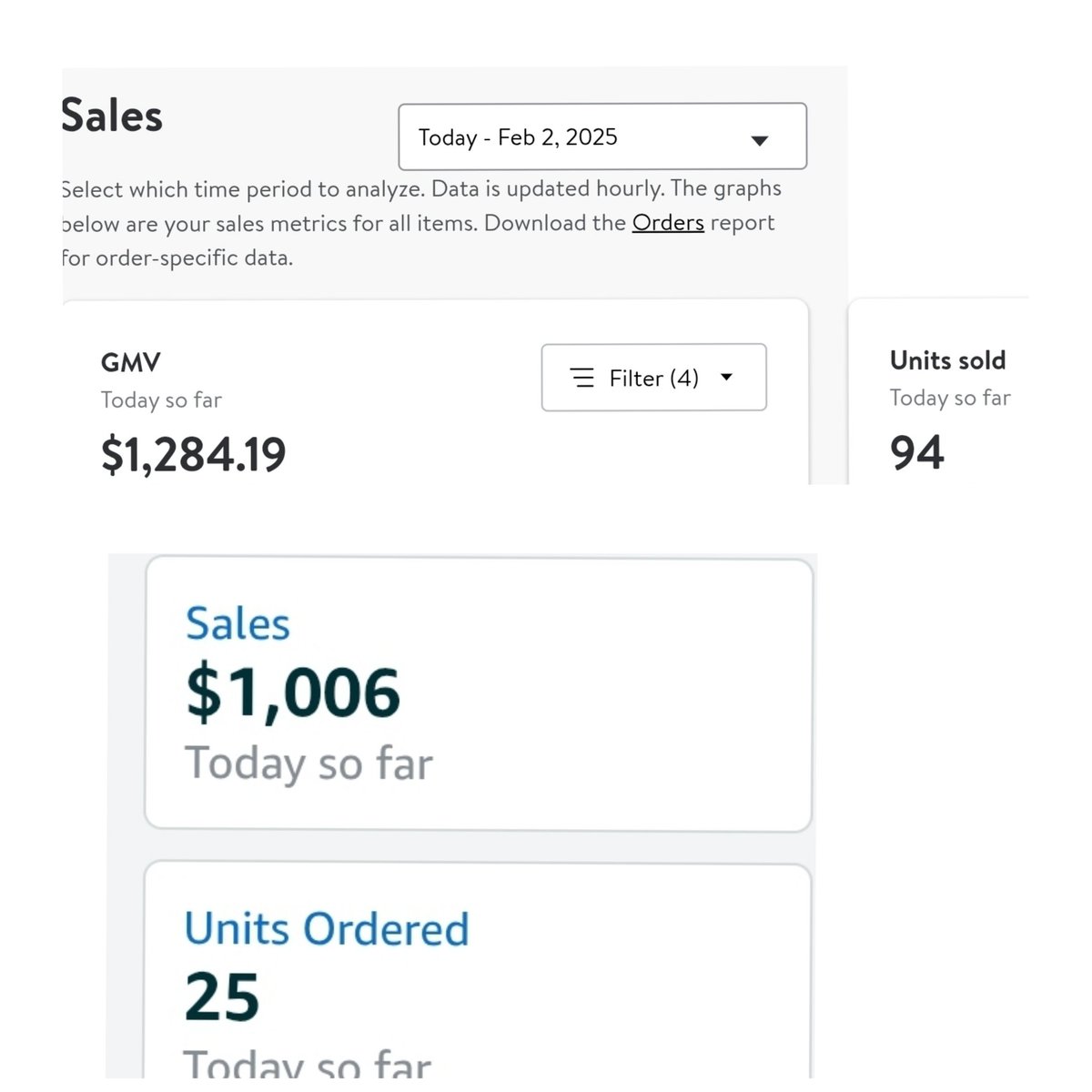Select the $1,284.19 GMV value
Image resolution: width=1092 pixels, height=1092 pixels.
point(193,454)
